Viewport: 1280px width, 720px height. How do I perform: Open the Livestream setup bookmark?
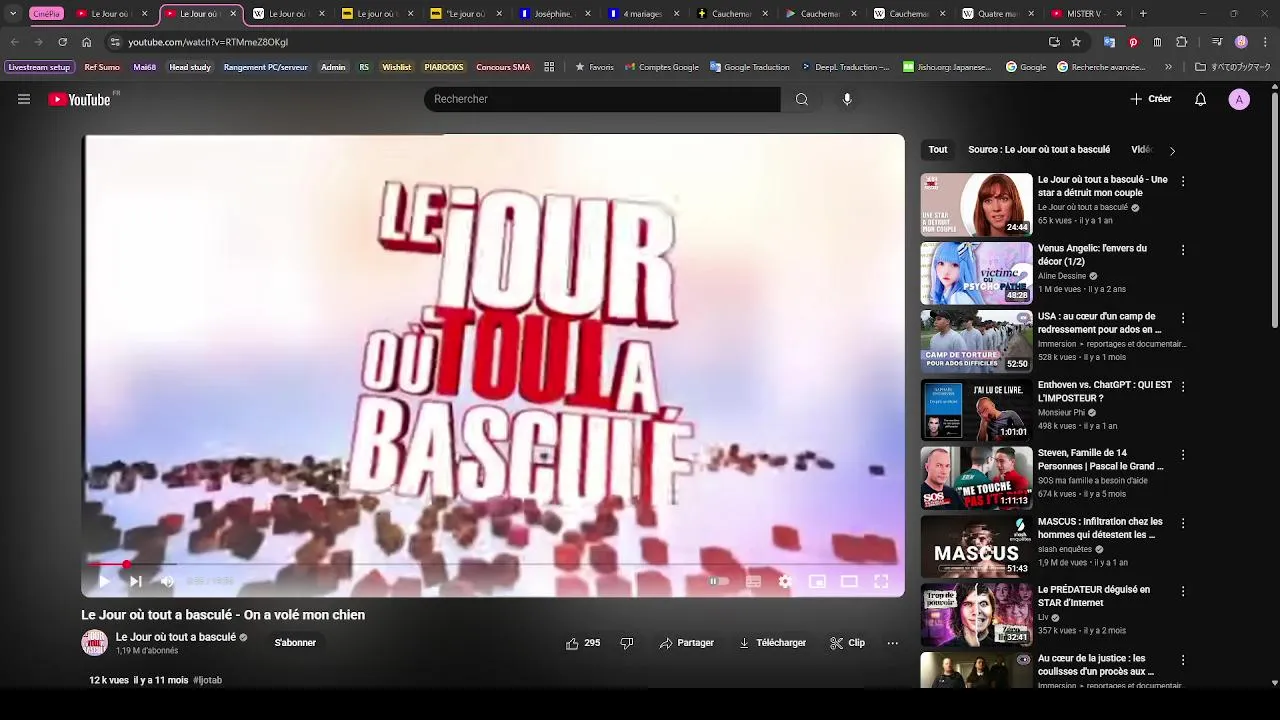click(40, 67)
